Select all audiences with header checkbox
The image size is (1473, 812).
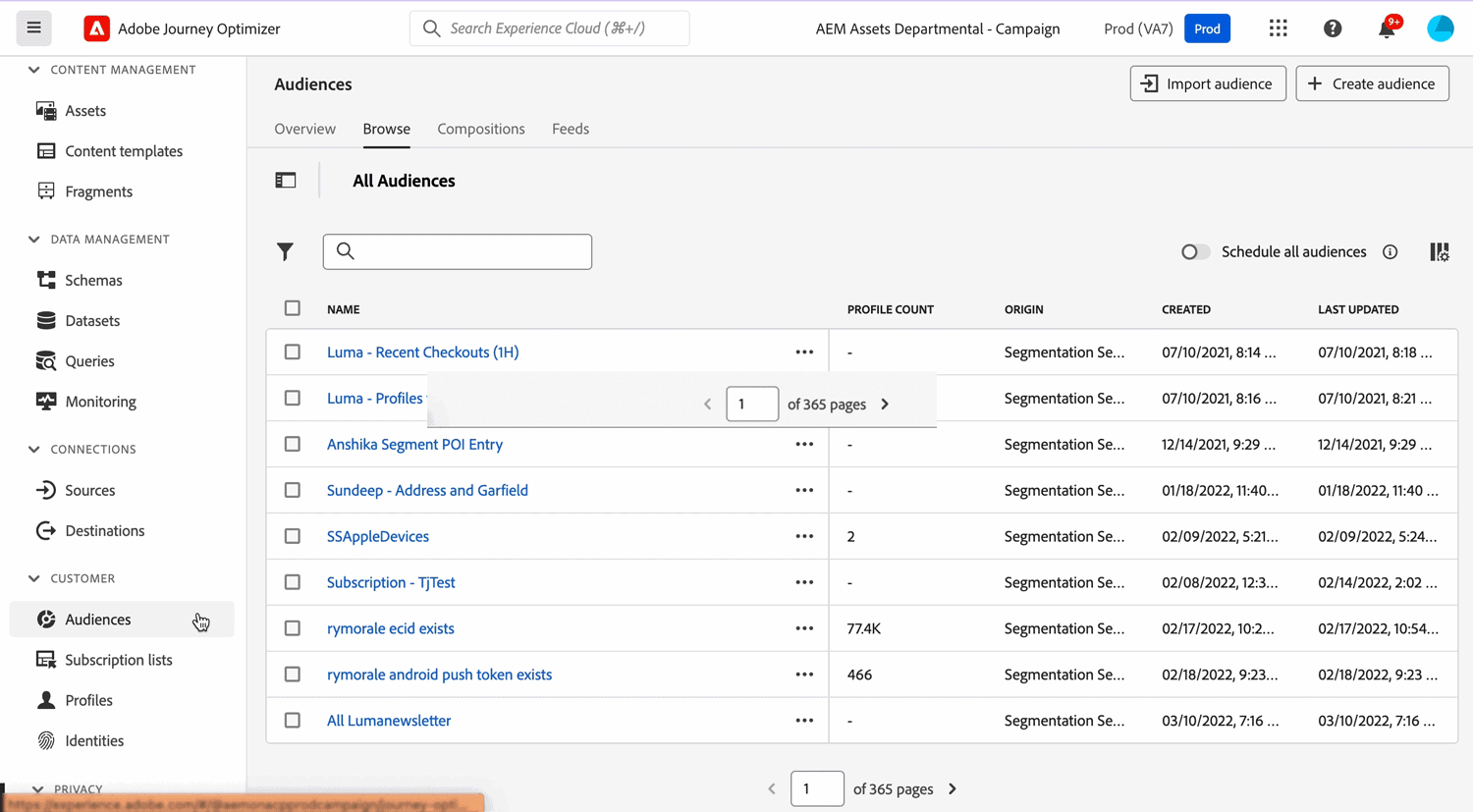(293, 308)
